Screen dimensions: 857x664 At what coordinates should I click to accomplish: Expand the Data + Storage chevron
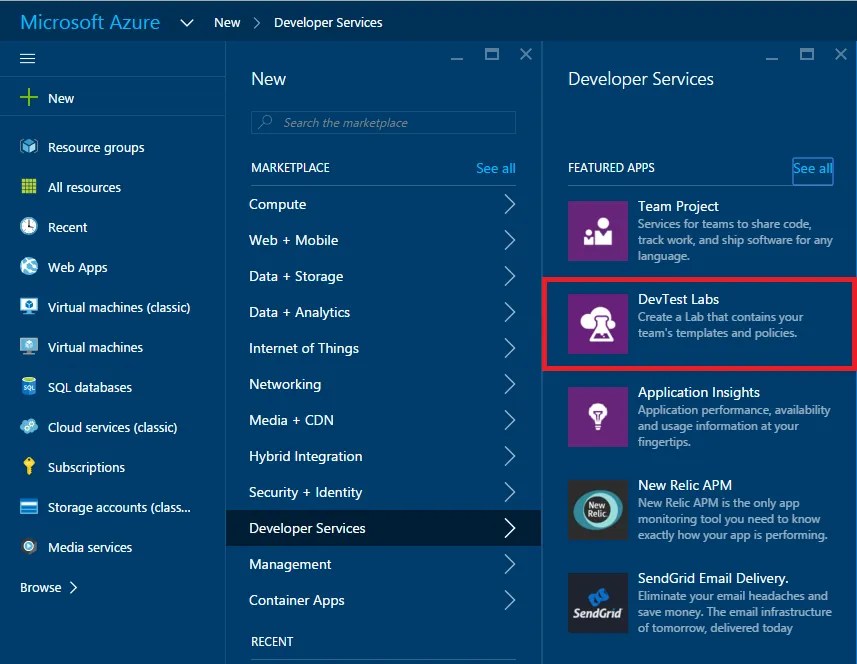click(509, 276)
